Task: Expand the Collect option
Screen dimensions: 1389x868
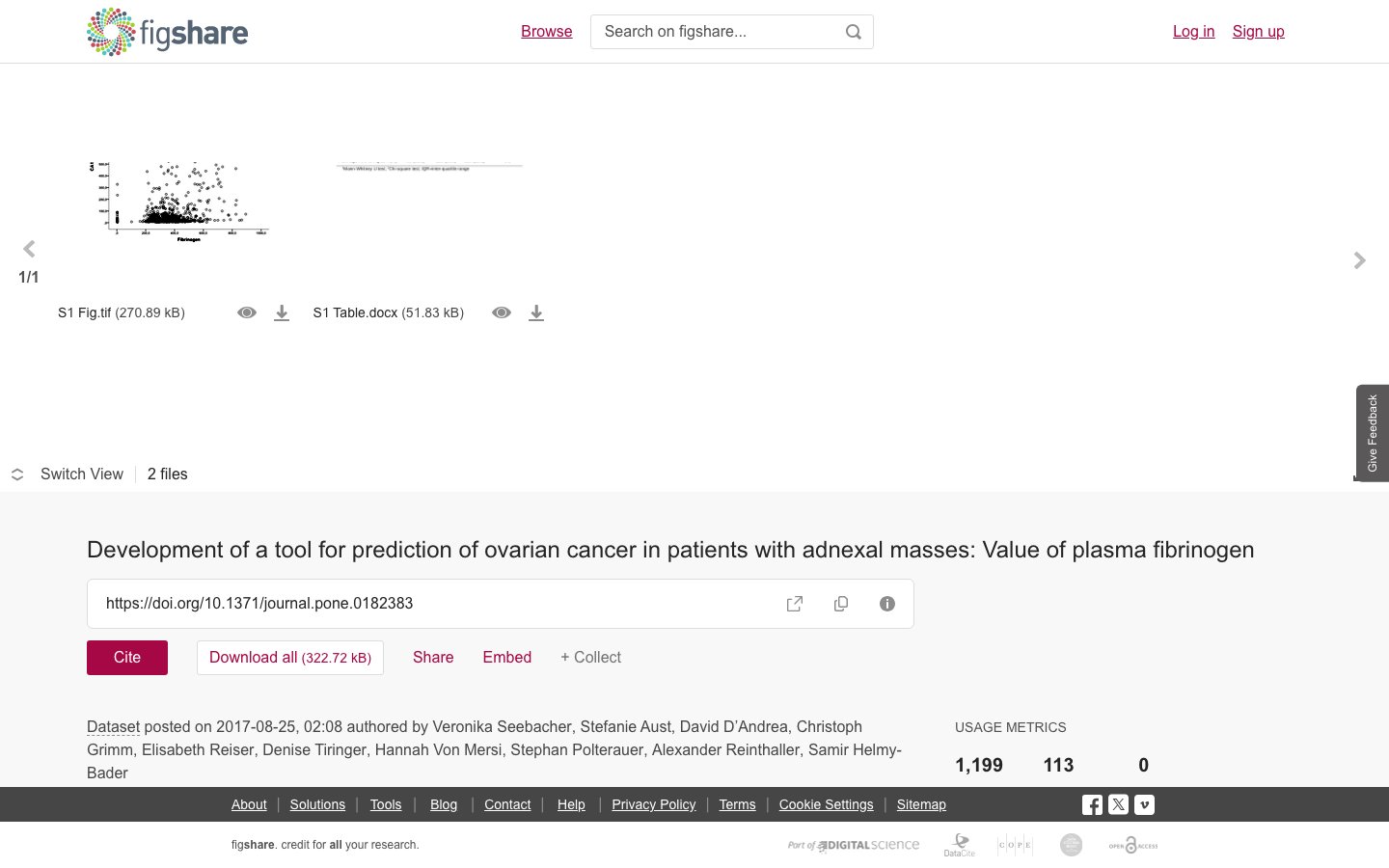Action: coord(590,658)
